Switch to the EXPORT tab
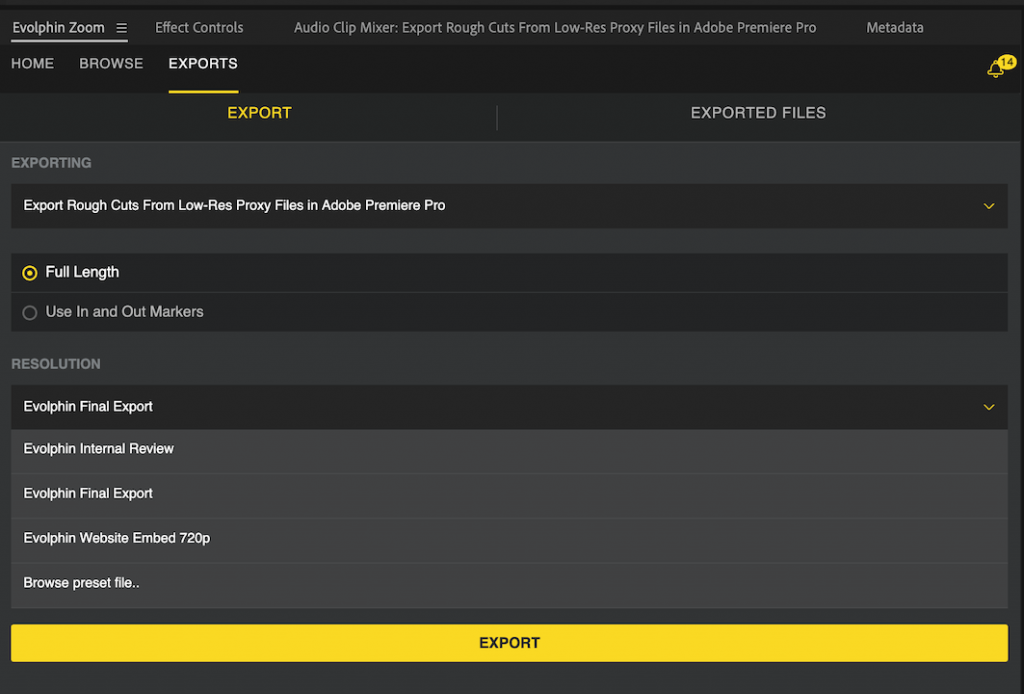 259,113
